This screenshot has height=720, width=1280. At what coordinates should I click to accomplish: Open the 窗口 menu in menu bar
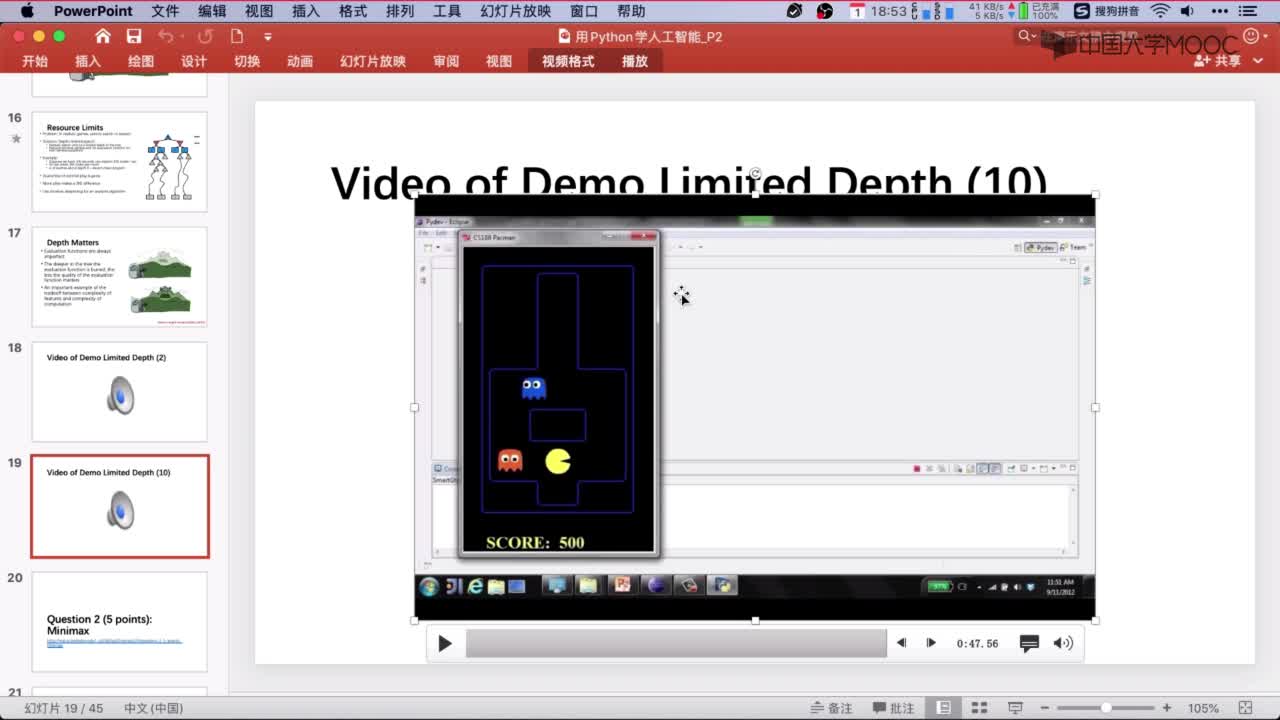pyautogui.click(x=584, y=11)
